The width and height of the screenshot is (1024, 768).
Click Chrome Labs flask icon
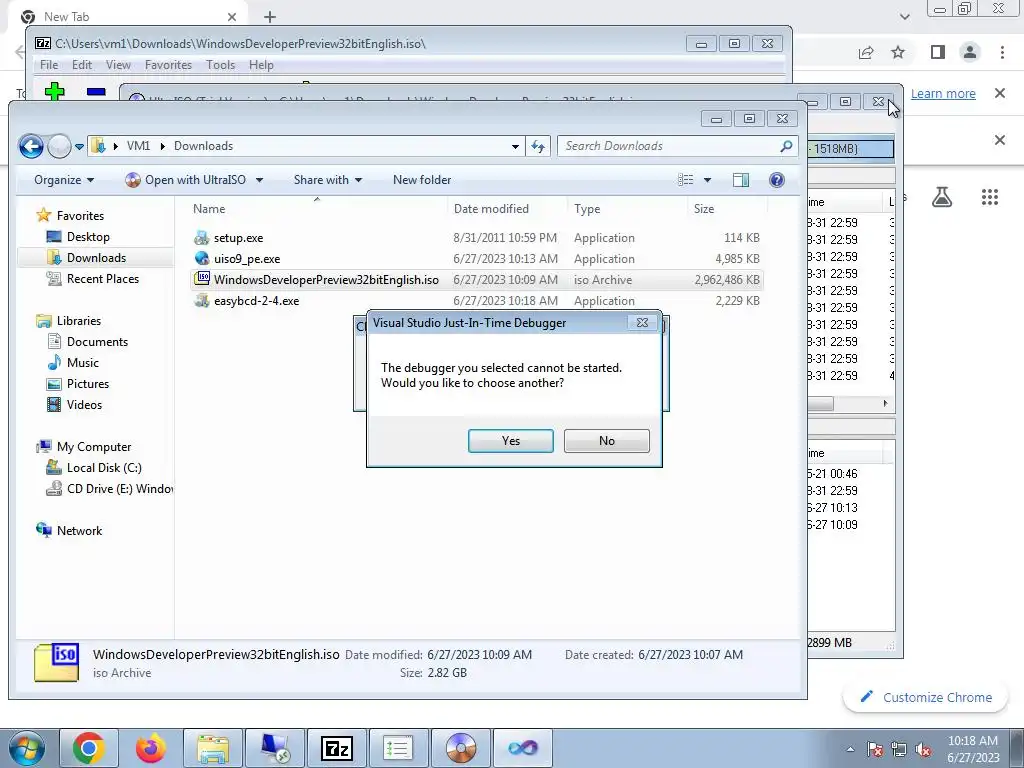[x=942, y=197]
